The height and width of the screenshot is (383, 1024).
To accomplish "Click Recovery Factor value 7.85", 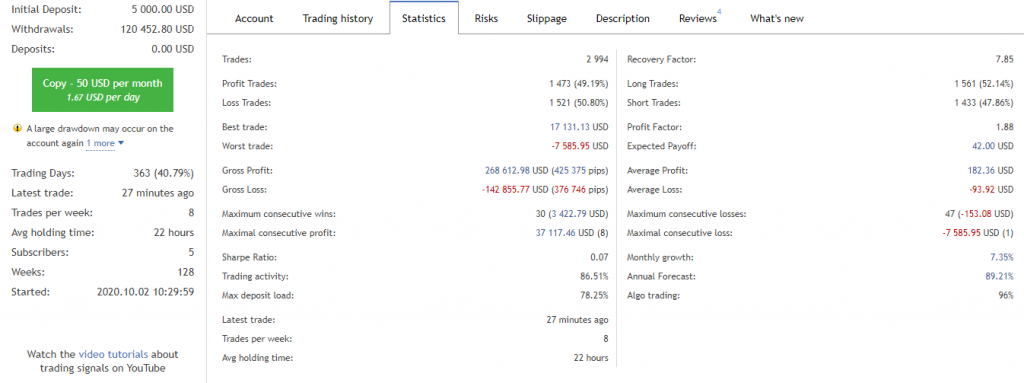I will click(x=1004, y=59).
